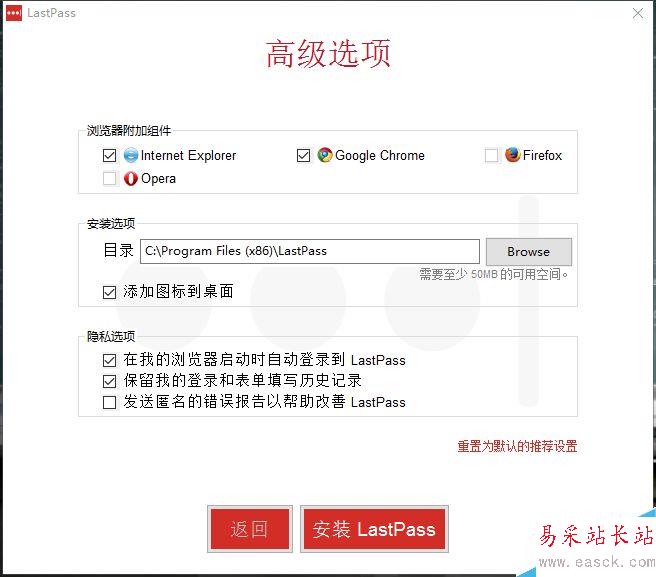Enable the Opera add-on checkbox

pos(110,179)
